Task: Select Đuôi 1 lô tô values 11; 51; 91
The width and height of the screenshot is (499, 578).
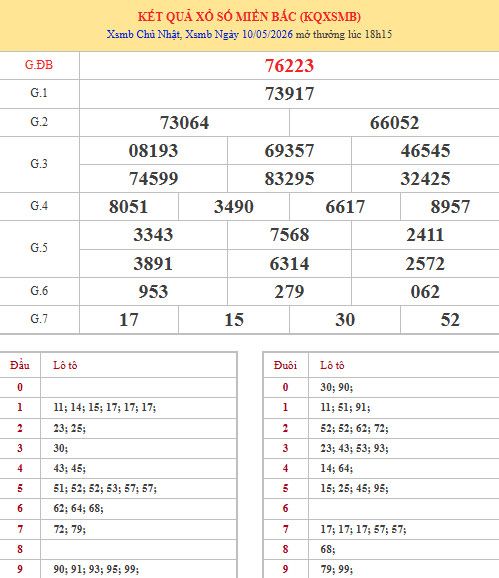Action: tap(345, 407)
